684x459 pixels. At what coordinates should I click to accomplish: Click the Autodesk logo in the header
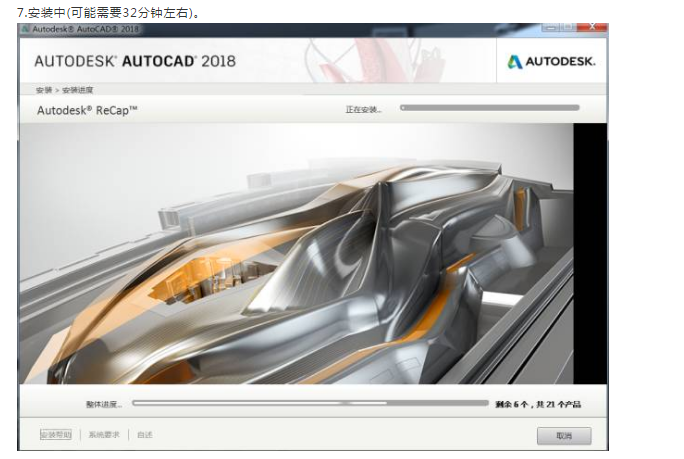click(x=551, y=61)
